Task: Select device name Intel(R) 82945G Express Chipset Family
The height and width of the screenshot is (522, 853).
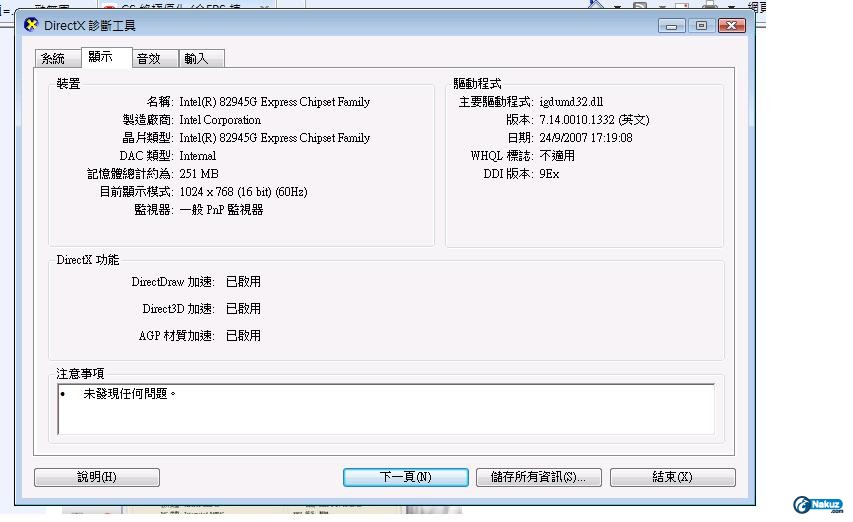Action: pos(275,102)
